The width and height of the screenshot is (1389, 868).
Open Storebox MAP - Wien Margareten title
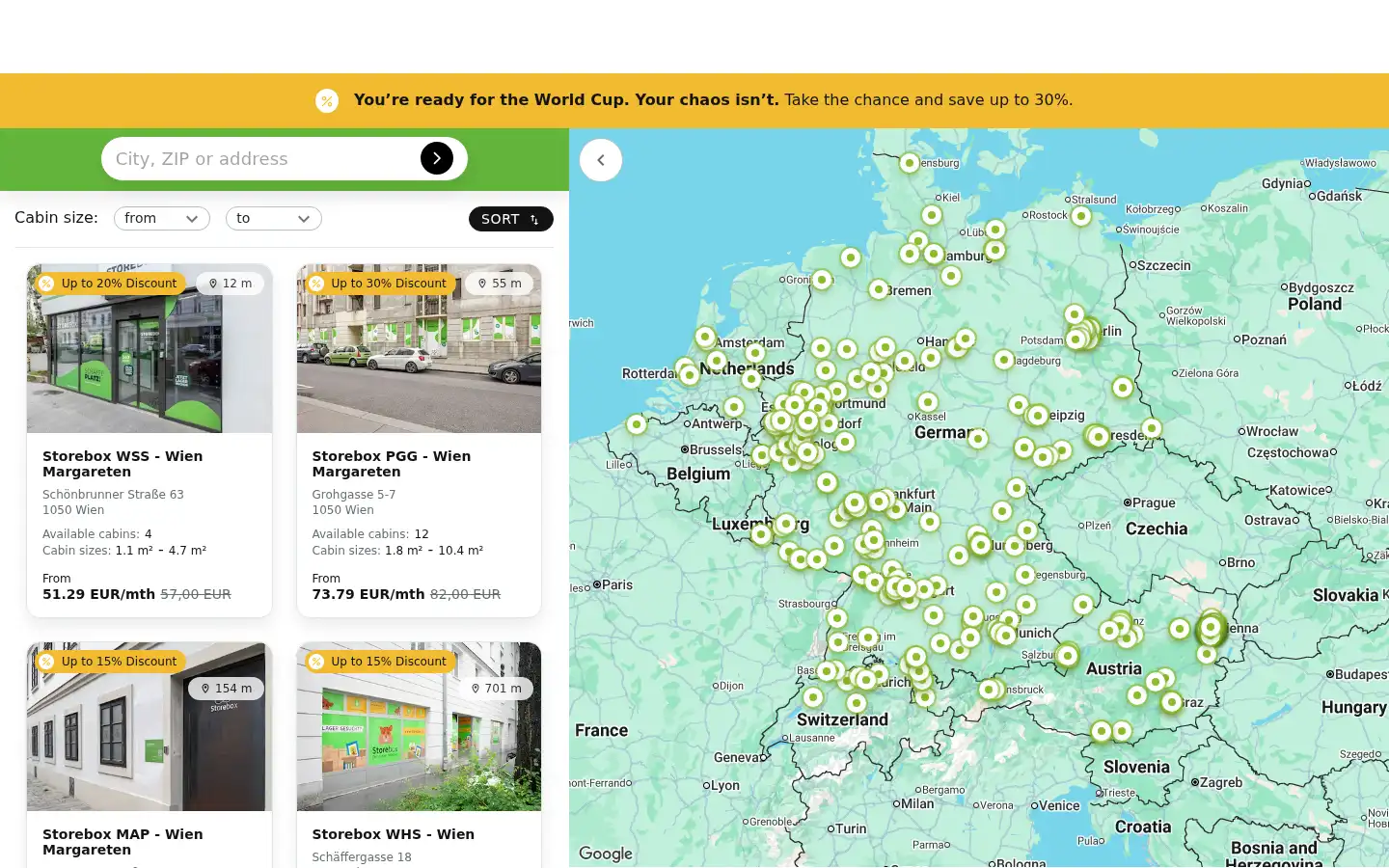click(123, 842)
